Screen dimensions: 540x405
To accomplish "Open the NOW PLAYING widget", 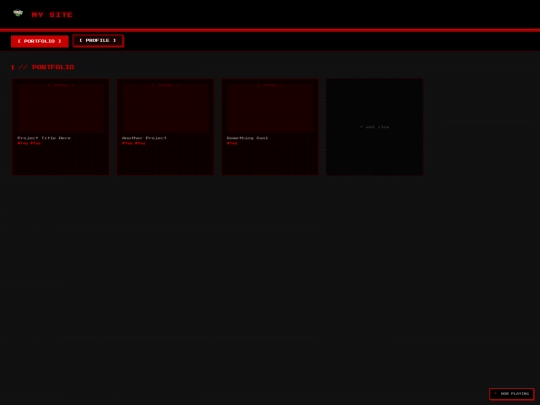I will tap(512, 394).
